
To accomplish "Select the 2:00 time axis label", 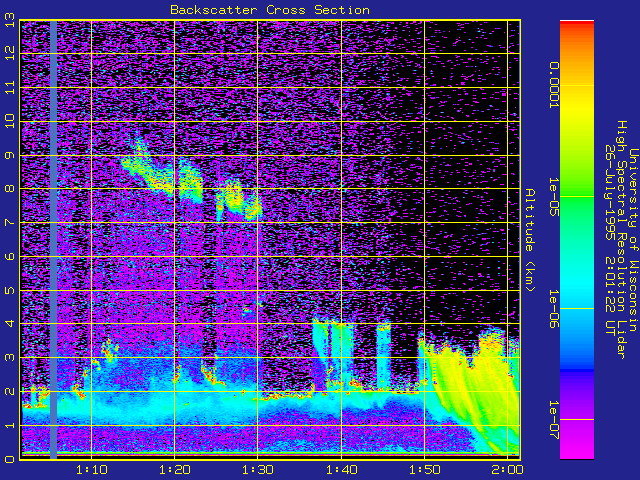I will pyautogui.click(x=507, y=469).
